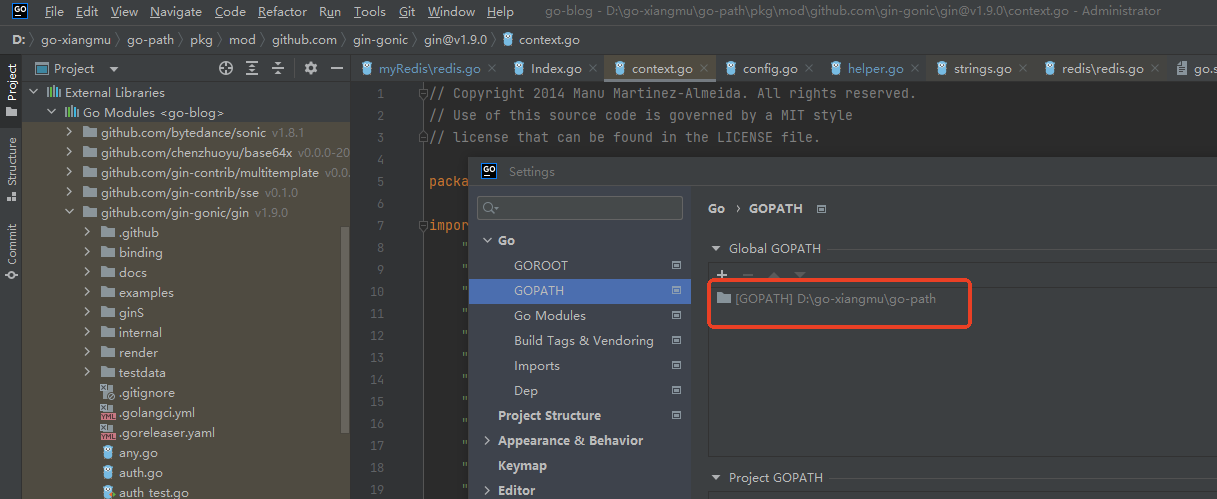Open the Tools menu
The height and width of the screenshot is (499, 1217).
point(369,12)
